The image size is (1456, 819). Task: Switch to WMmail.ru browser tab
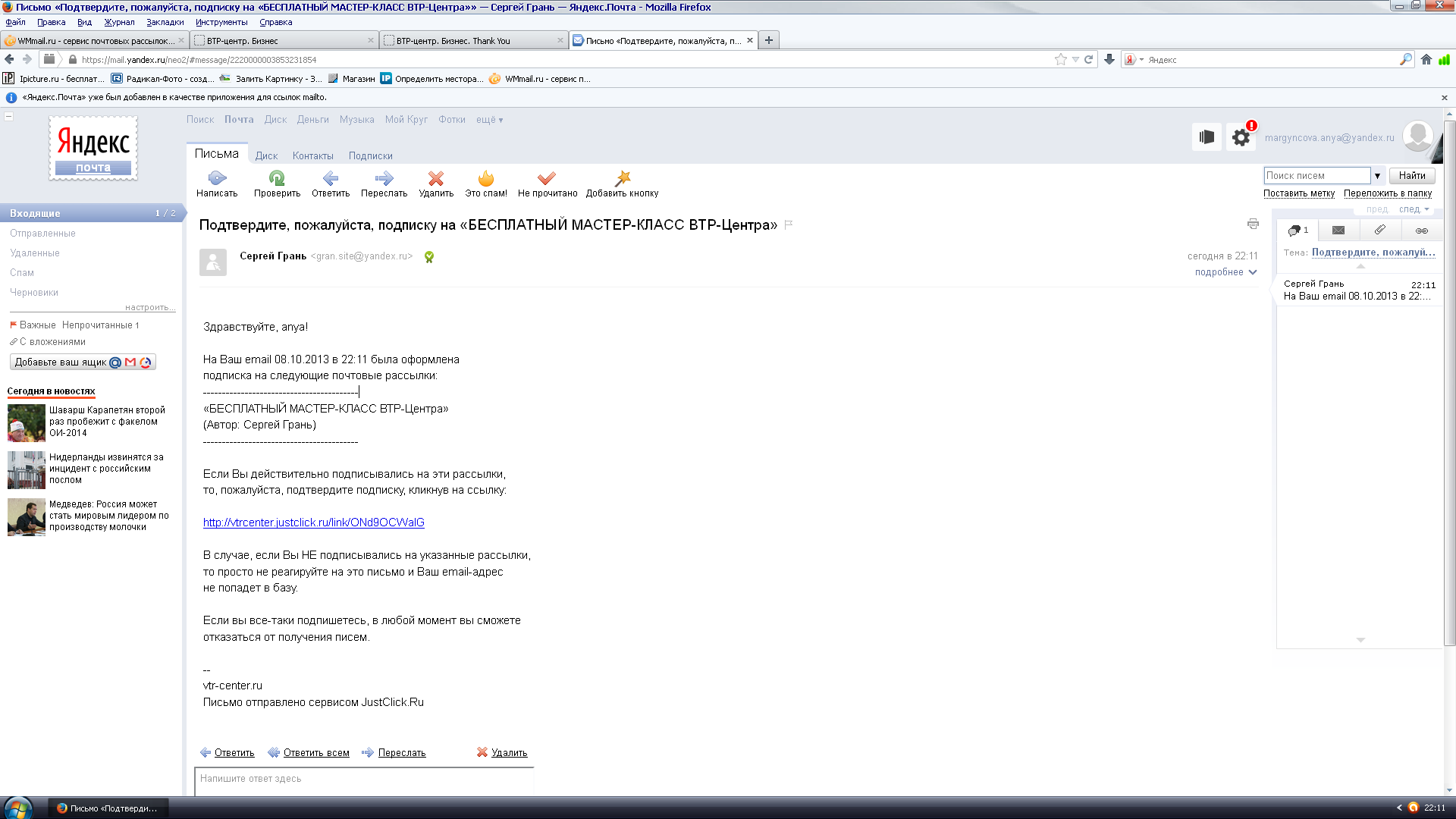[95, 40]
